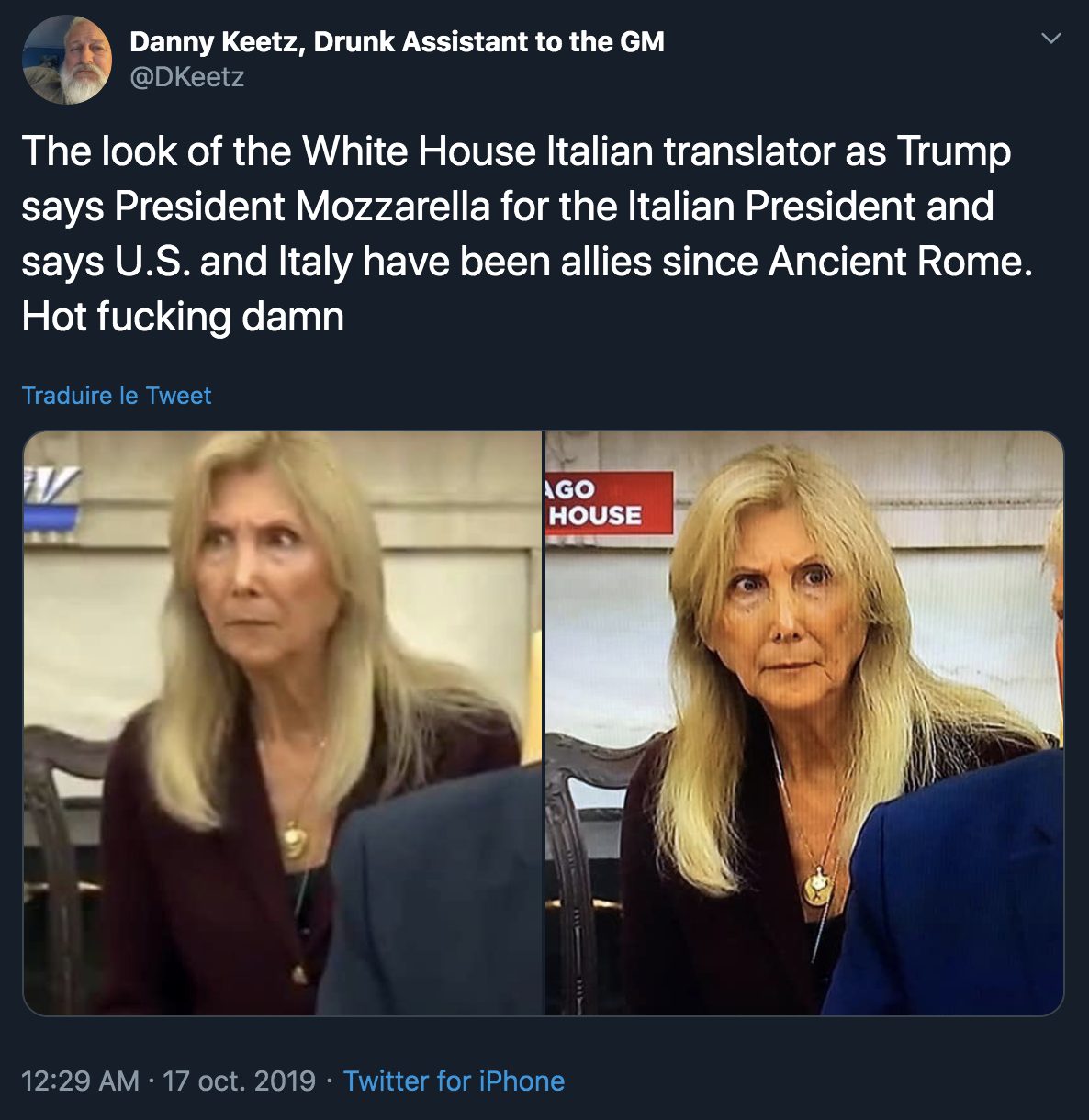
Task: Click Danny Keetz's profile avatar
Action: [67, 59]
